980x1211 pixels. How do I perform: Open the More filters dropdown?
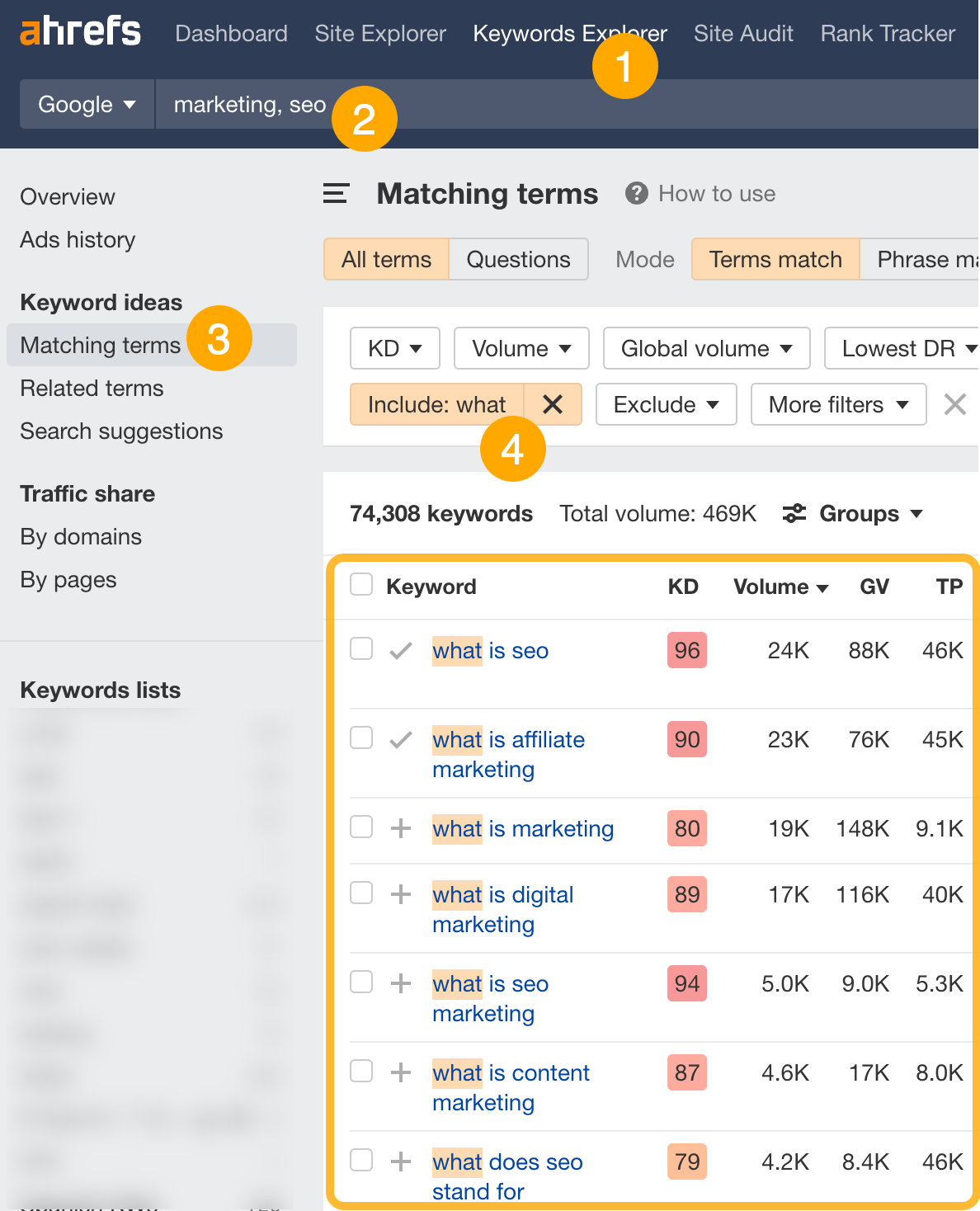(x=837, y=404)
